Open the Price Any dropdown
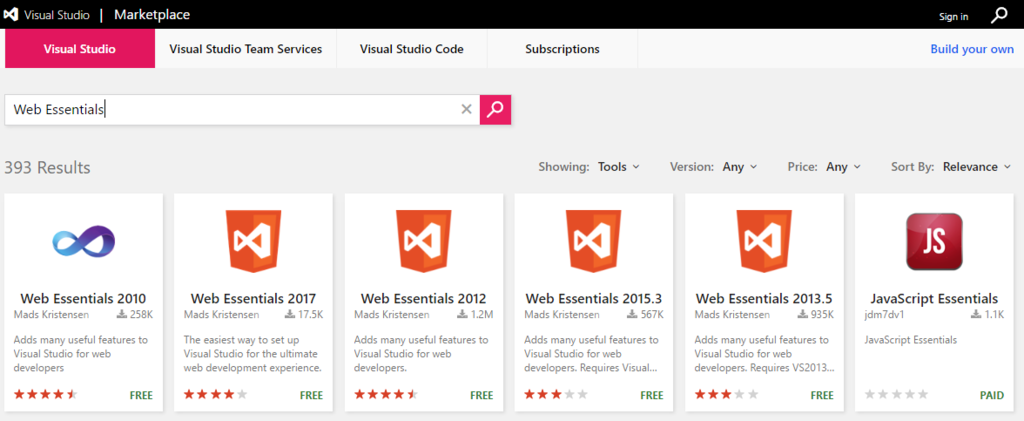The height and width of the screenshot is (421, 1024). click(843, 167)
